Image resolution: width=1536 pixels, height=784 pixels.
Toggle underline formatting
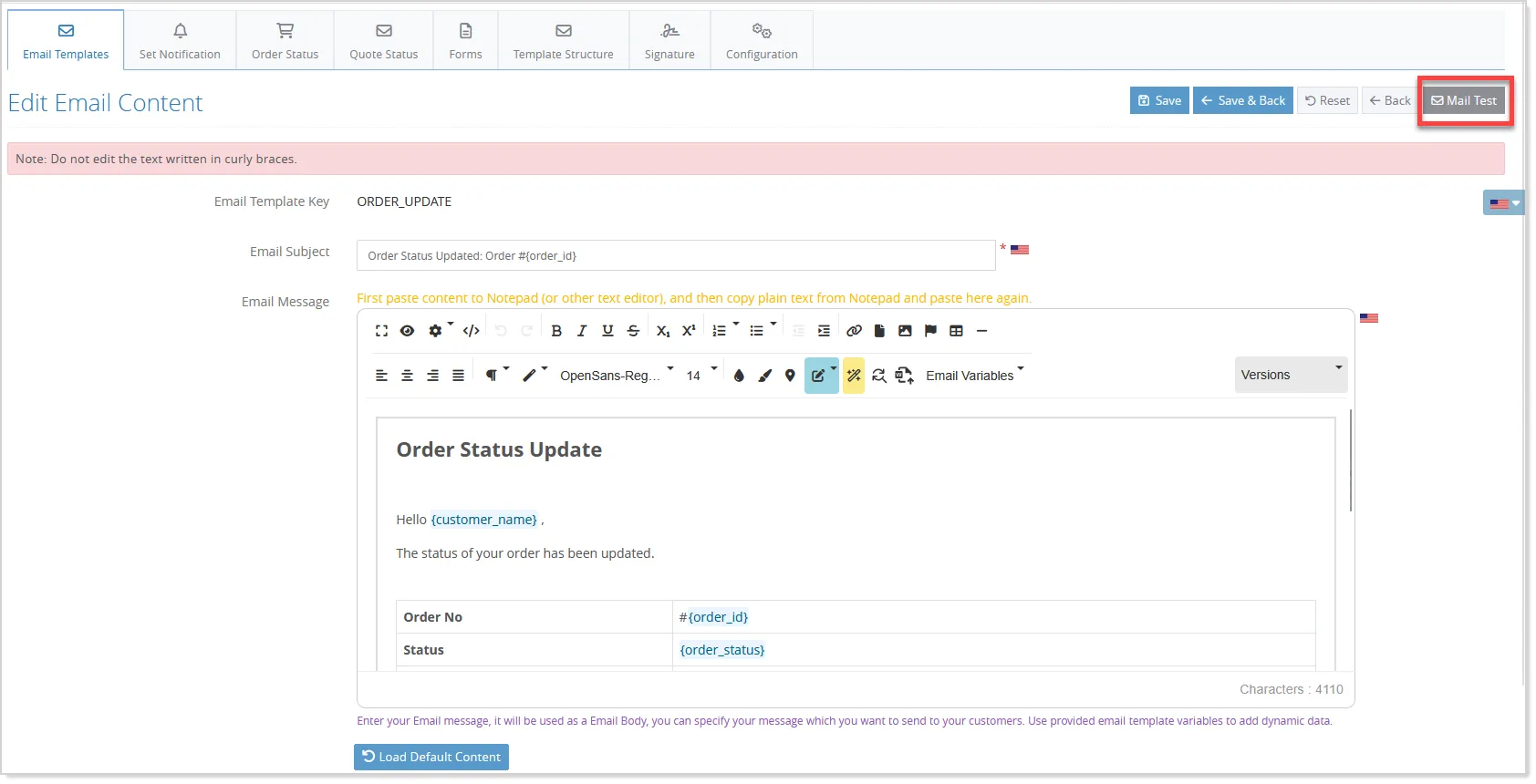point(607,331)
